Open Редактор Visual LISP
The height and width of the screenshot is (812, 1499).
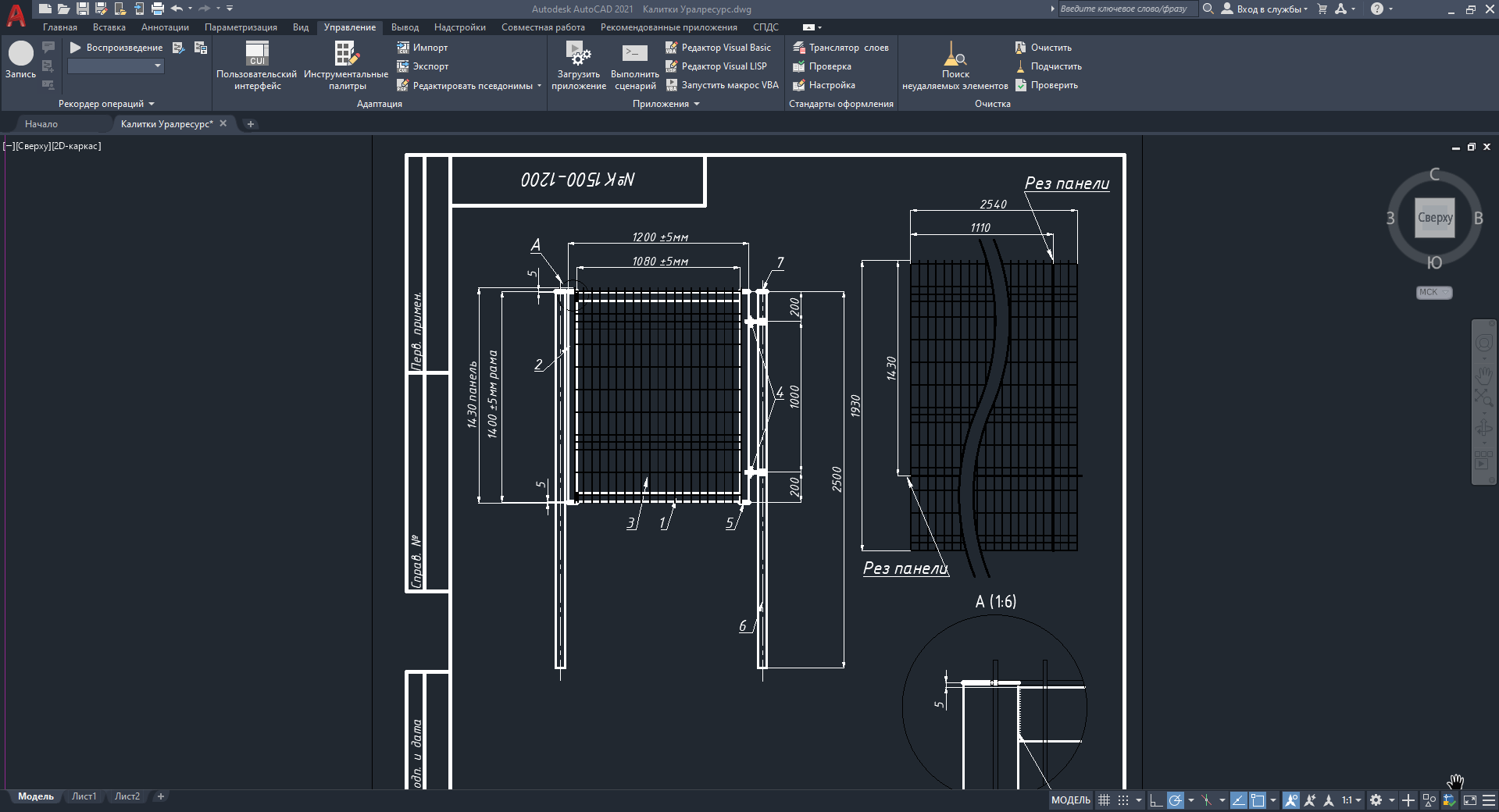716,66
